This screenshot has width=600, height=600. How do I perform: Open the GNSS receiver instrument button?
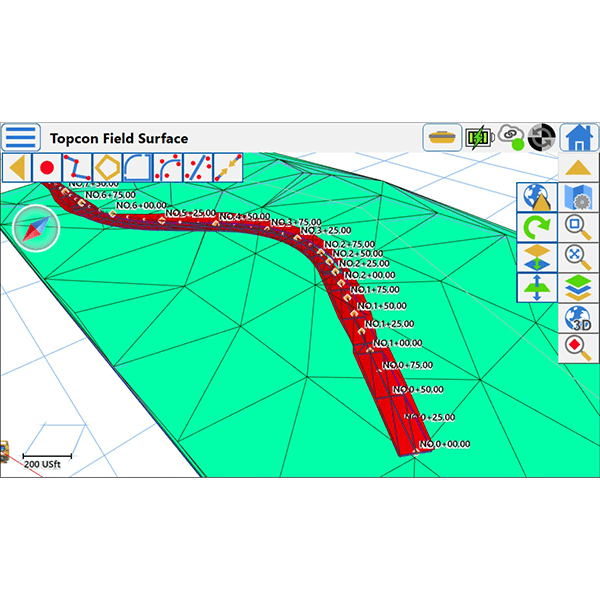(x=442, y=137)
